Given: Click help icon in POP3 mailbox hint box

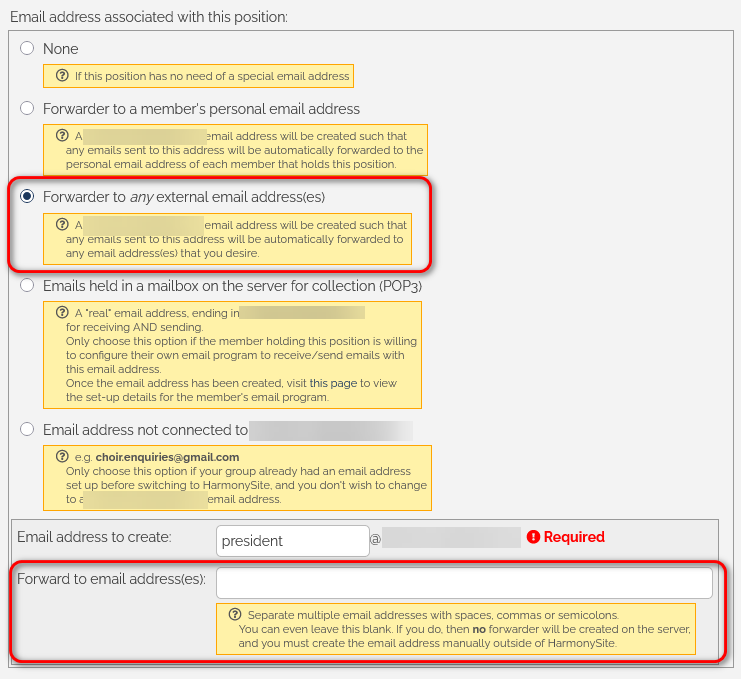Looking at the screenshot, I should point(63,312).
